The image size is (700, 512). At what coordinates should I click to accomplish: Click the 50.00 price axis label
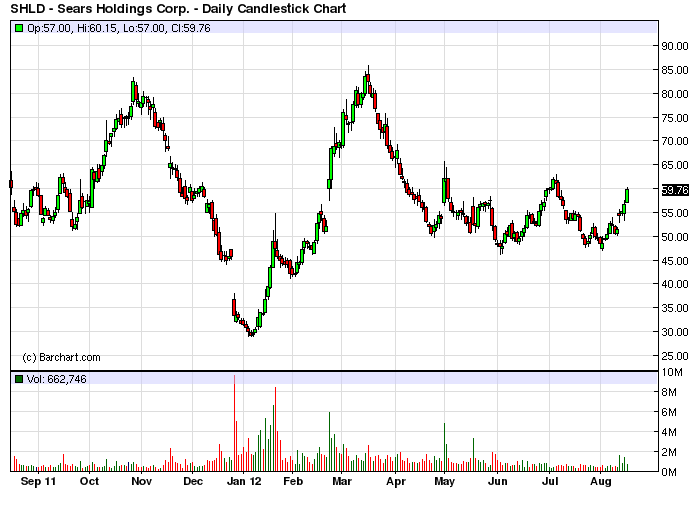pos(675,237)
